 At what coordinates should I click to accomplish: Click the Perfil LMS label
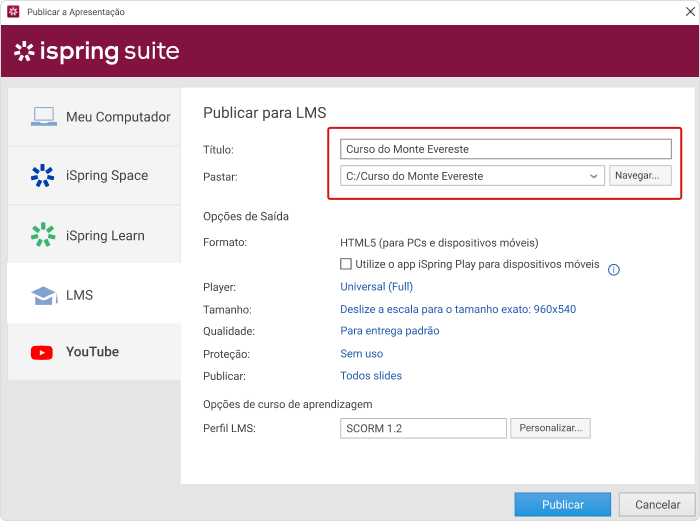click(x=229, y=429)
